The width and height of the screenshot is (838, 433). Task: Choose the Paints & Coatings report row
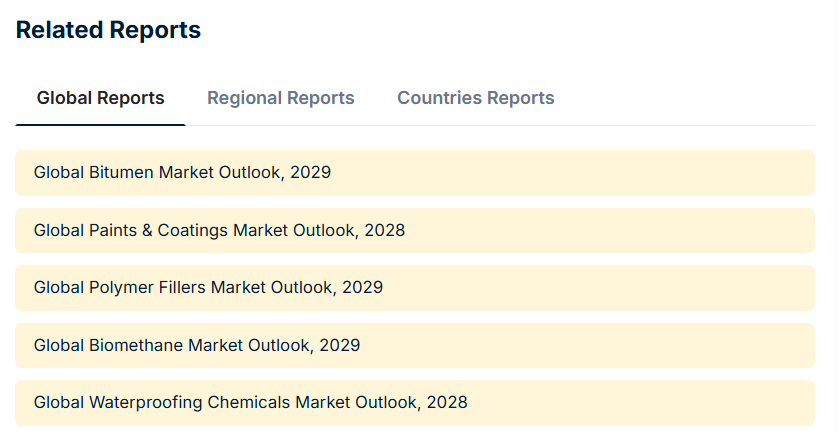point(600,230)
